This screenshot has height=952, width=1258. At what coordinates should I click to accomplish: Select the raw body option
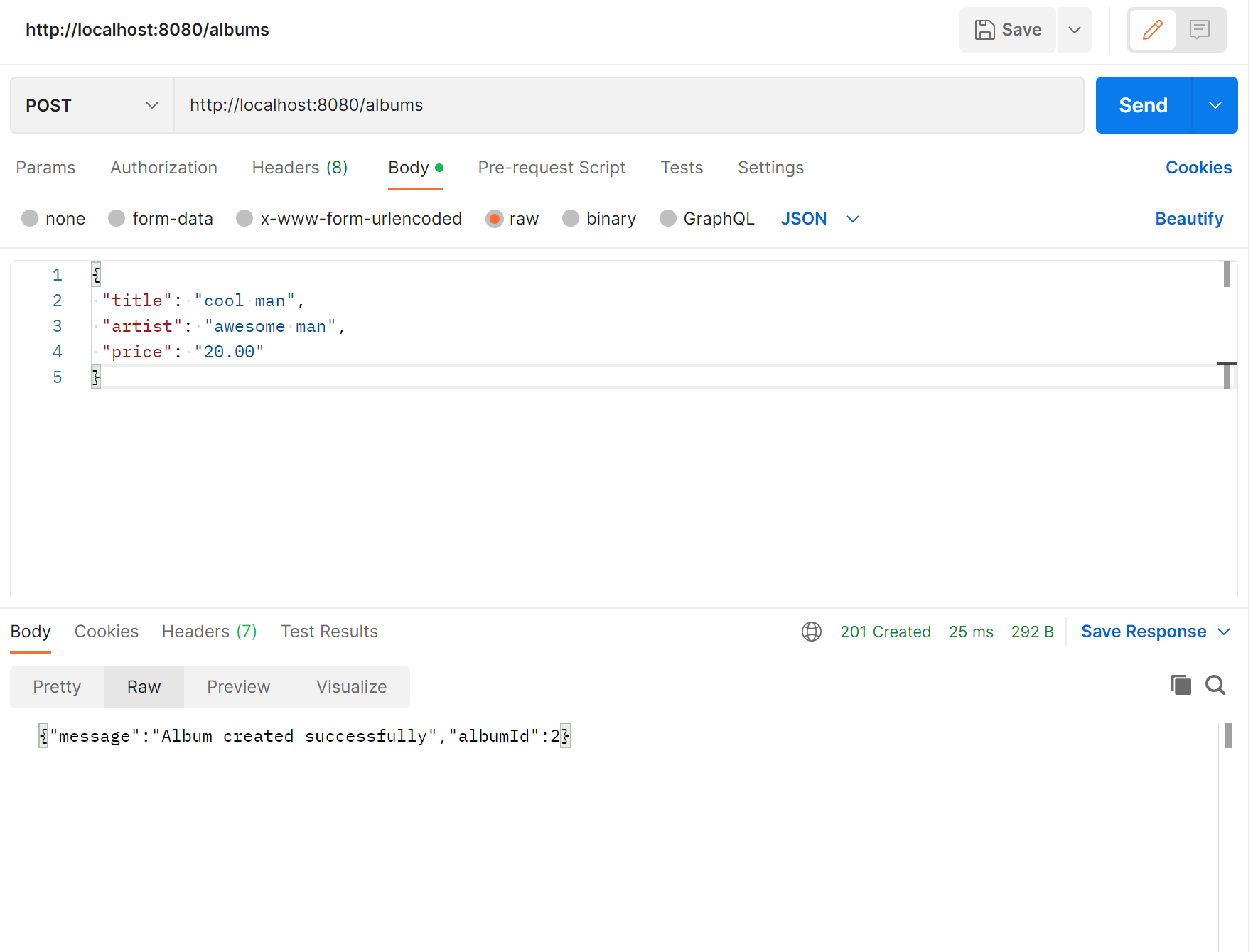(512, 219)
